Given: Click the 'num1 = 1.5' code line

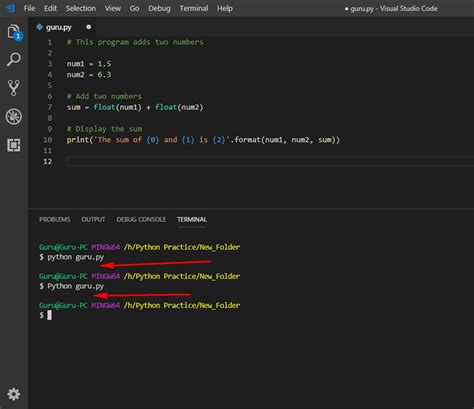Looking at the screenshot, I should point(89,64).
